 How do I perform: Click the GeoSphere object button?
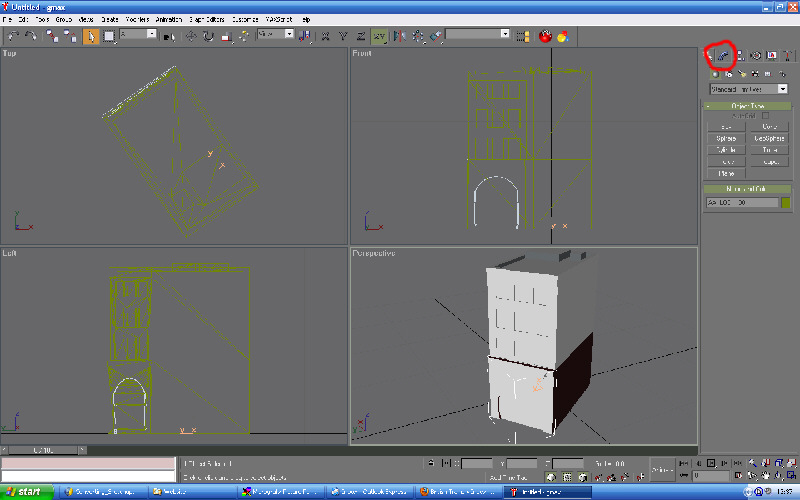(x=769, y=138)
